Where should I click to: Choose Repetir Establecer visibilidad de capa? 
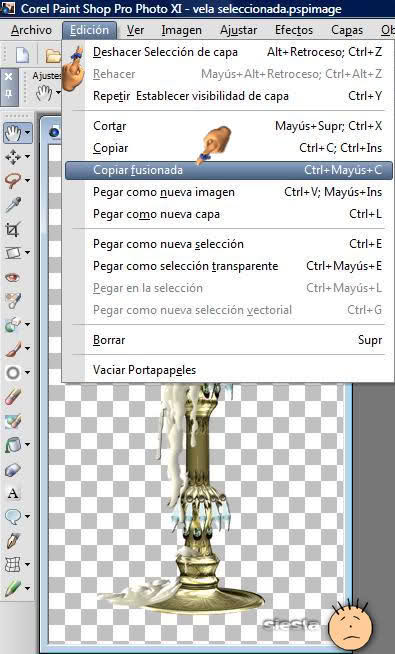(229, 96)
